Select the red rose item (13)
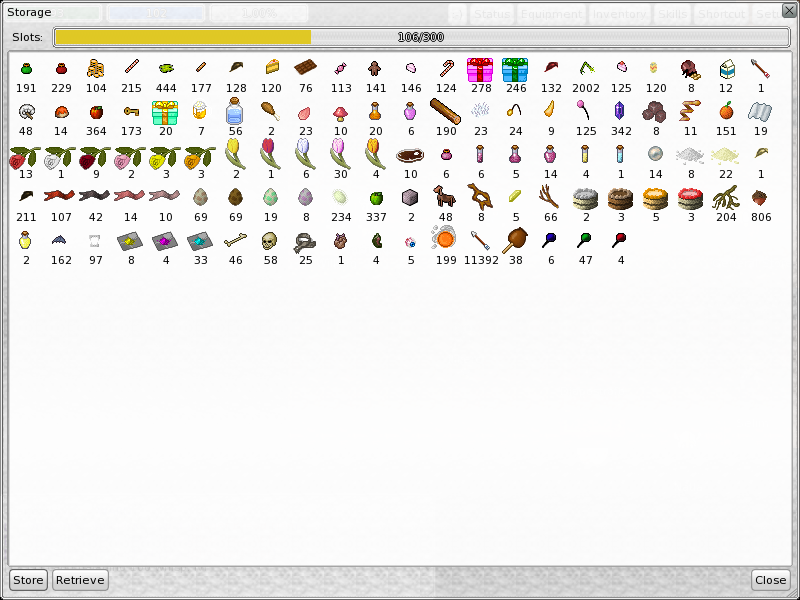 24,157
